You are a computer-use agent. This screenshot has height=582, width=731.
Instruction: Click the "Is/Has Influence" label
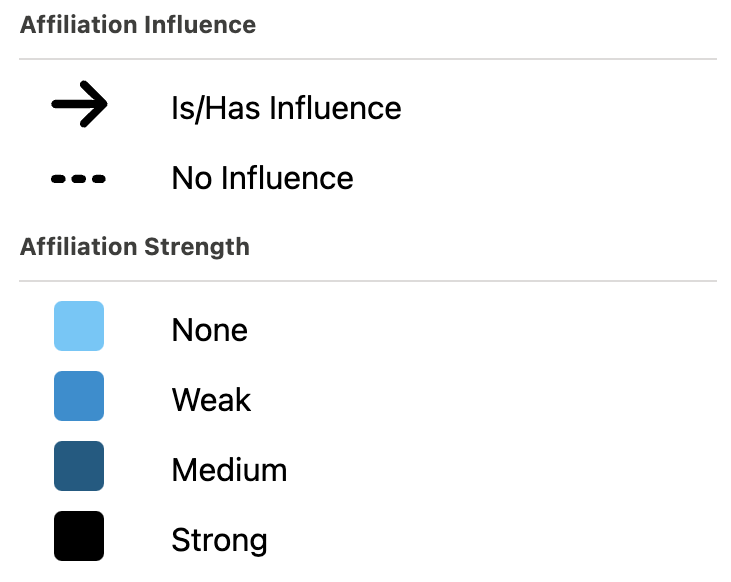pyautogui.click(x=286, y=108)
